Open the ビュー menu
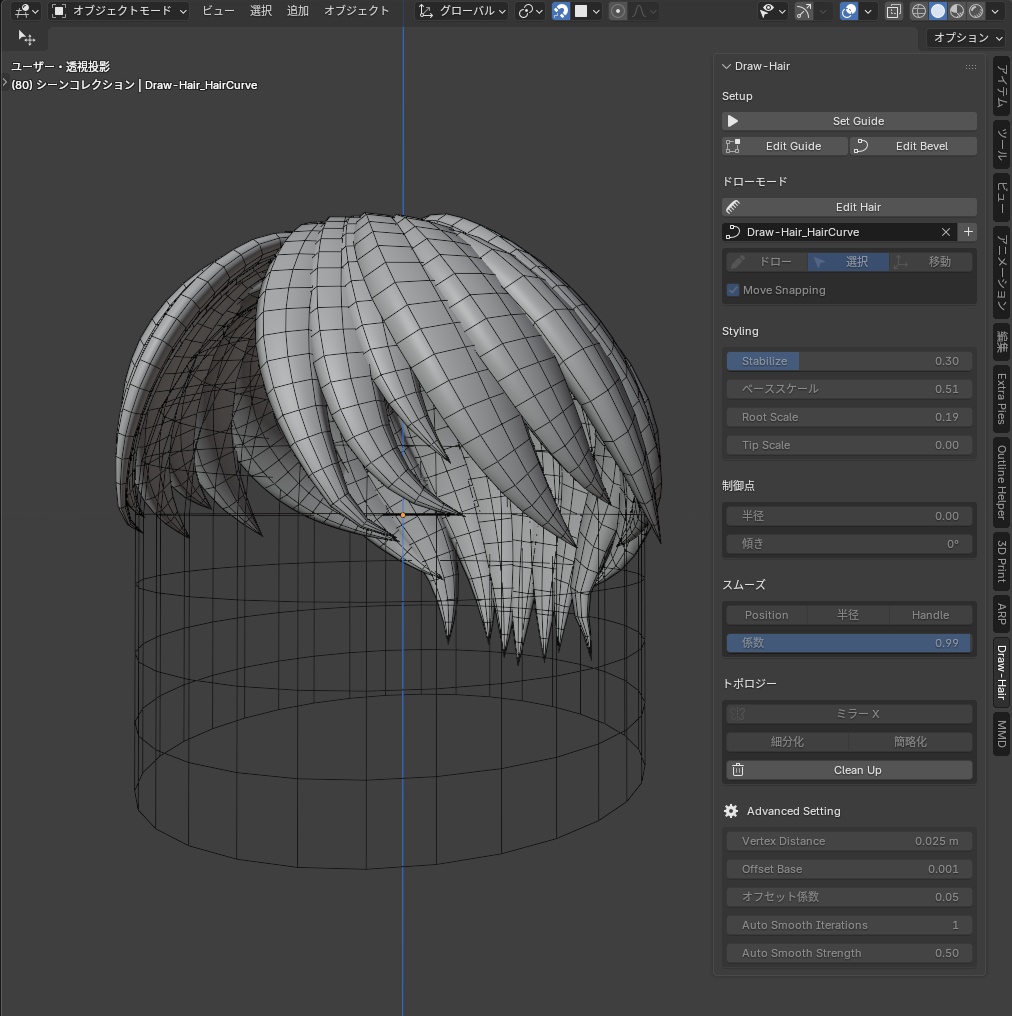The image size is (1012, 1016). pos(218,11)
